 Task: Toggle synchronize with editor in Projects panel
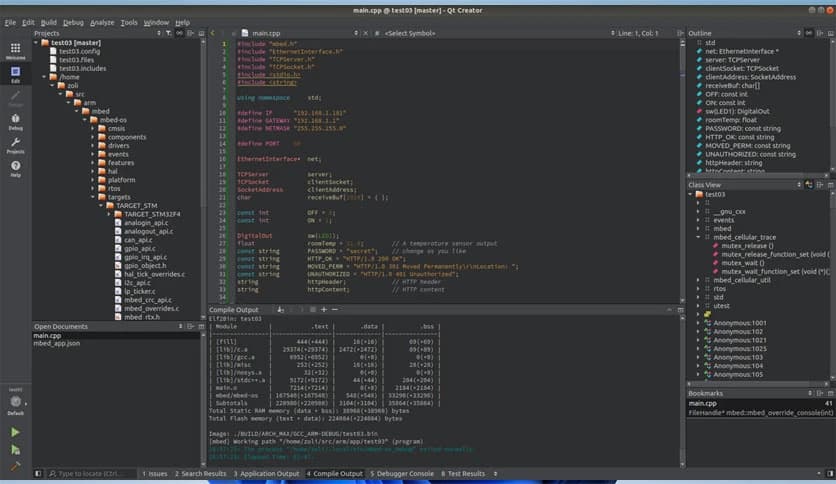(179, 33)
